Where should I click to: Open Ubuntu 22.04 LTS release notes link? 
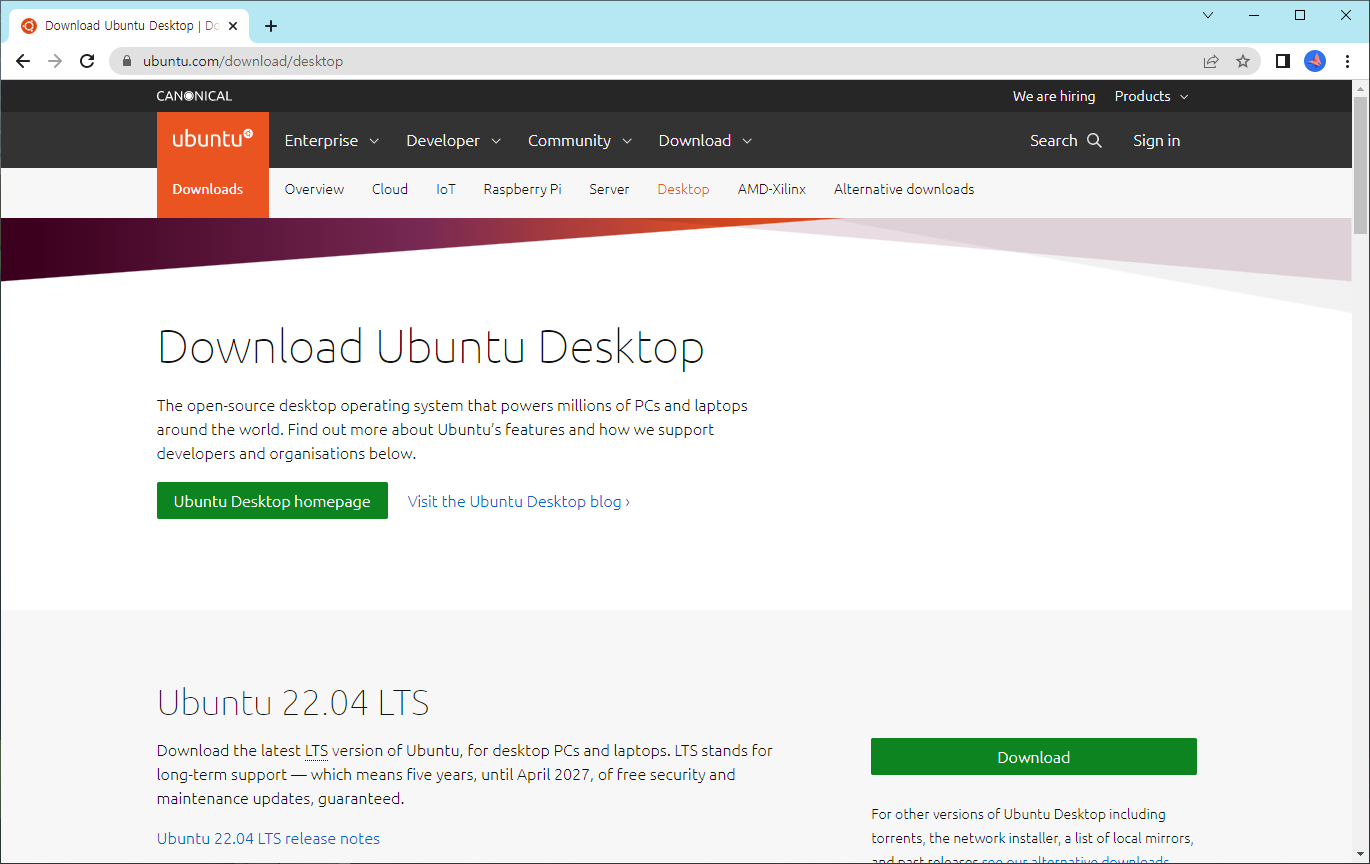point(268,838)
